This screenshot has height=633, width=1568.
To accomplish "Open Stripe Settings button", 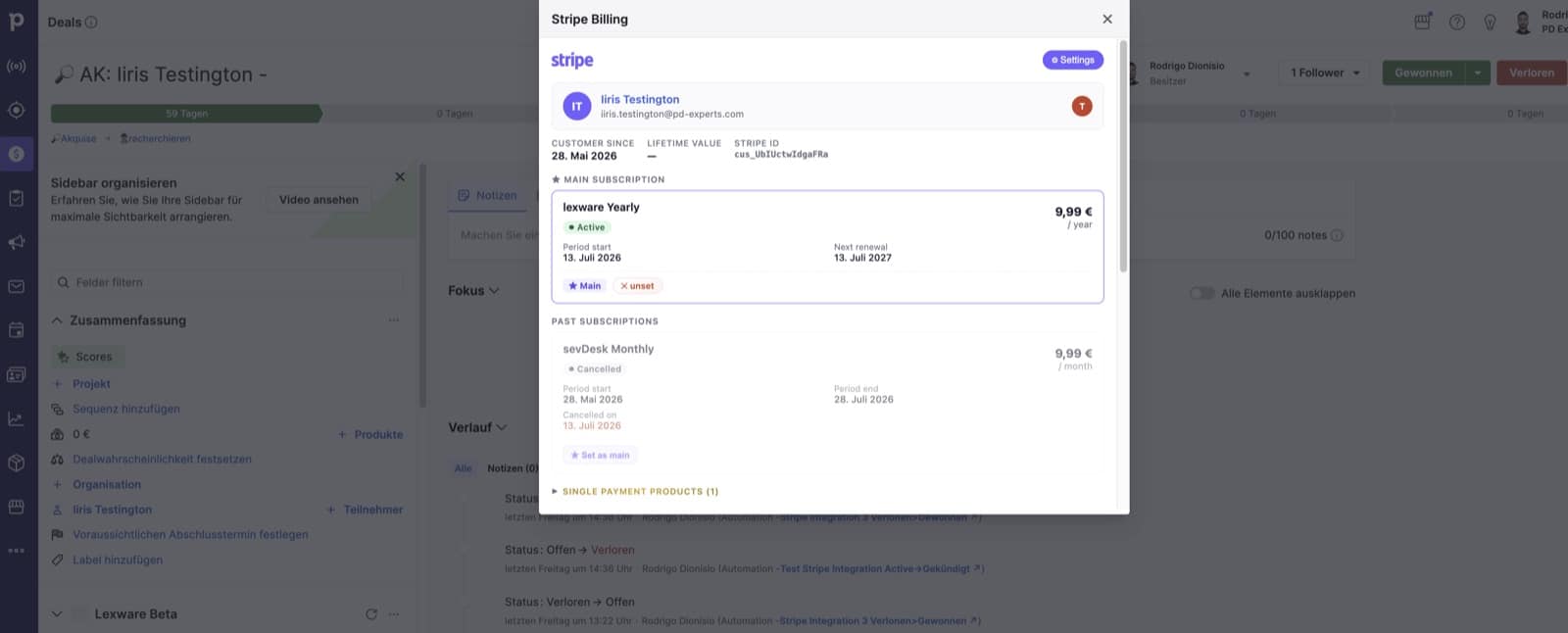I will (1073, 60).
